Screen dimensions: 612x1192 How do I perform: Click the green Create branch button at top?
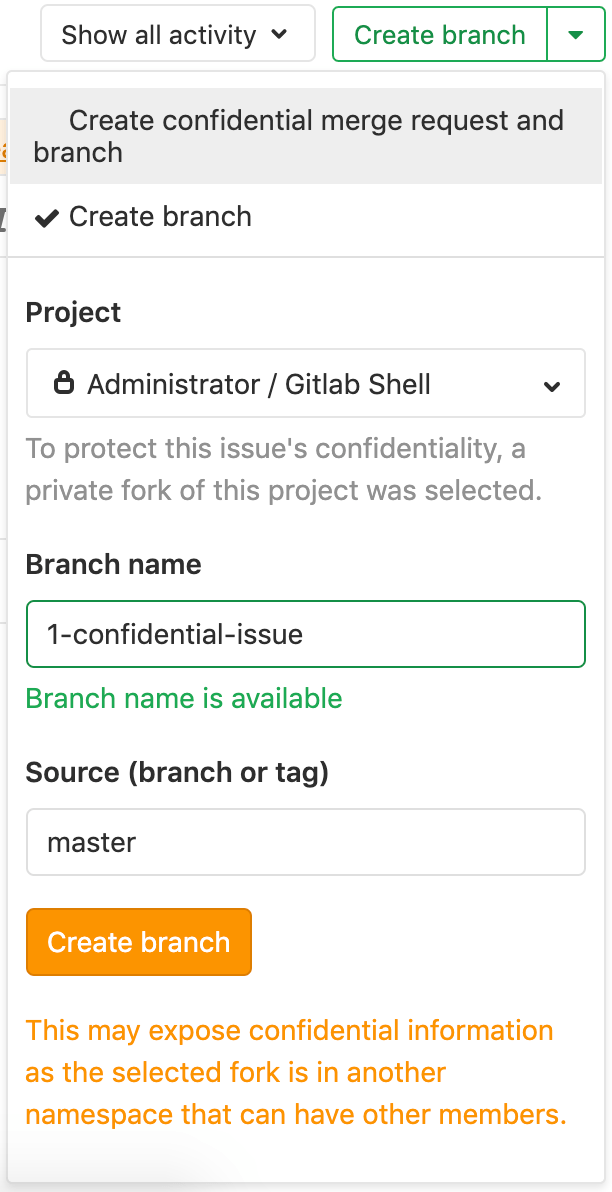click(438, 34)
